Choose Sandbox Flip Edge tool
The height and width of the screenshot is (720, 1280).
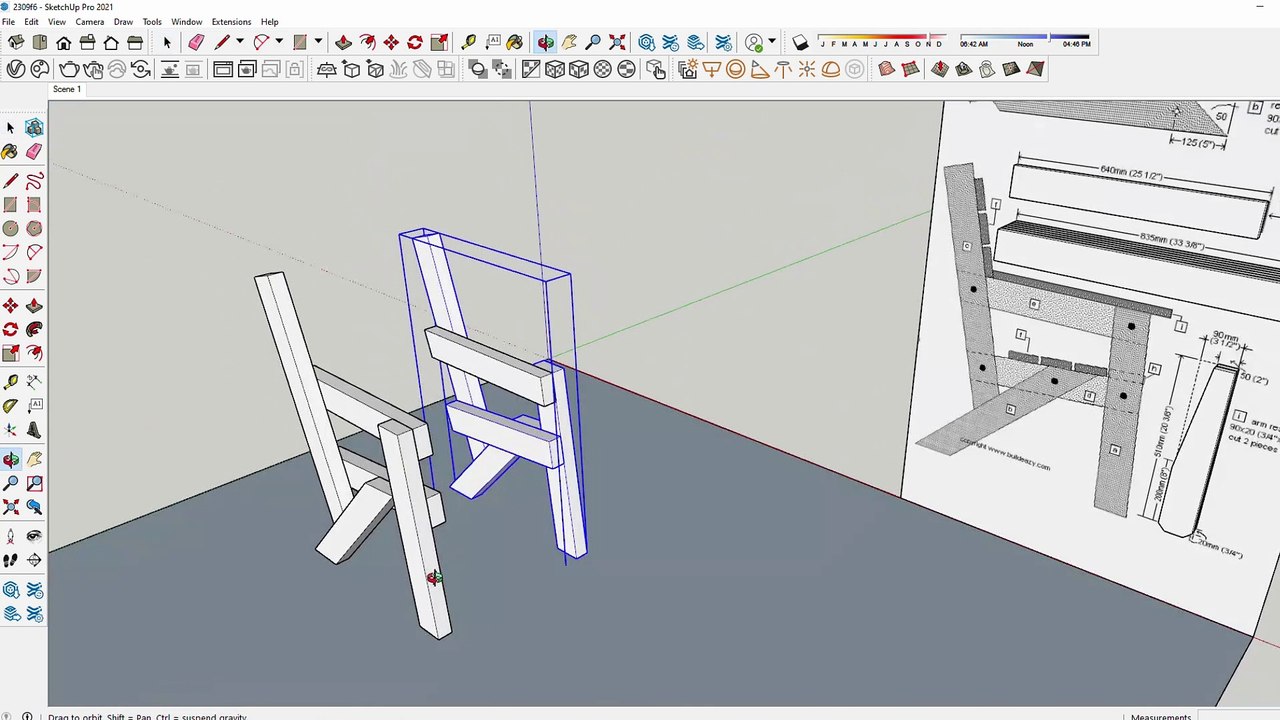[x=1035, y=69]
